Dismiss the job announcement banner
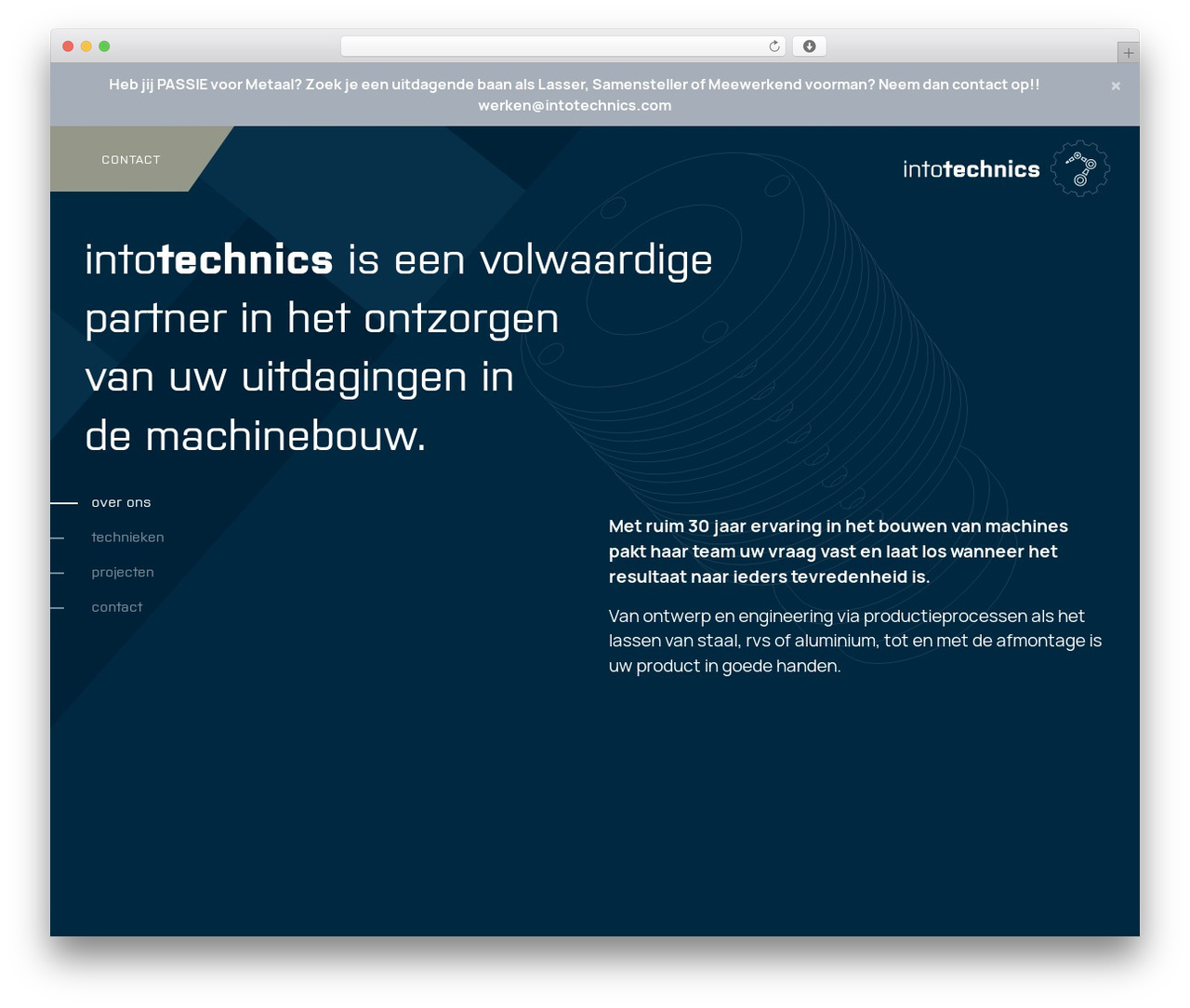This screenshot has width=1190, height=1008. click(x=1116, y=86)
